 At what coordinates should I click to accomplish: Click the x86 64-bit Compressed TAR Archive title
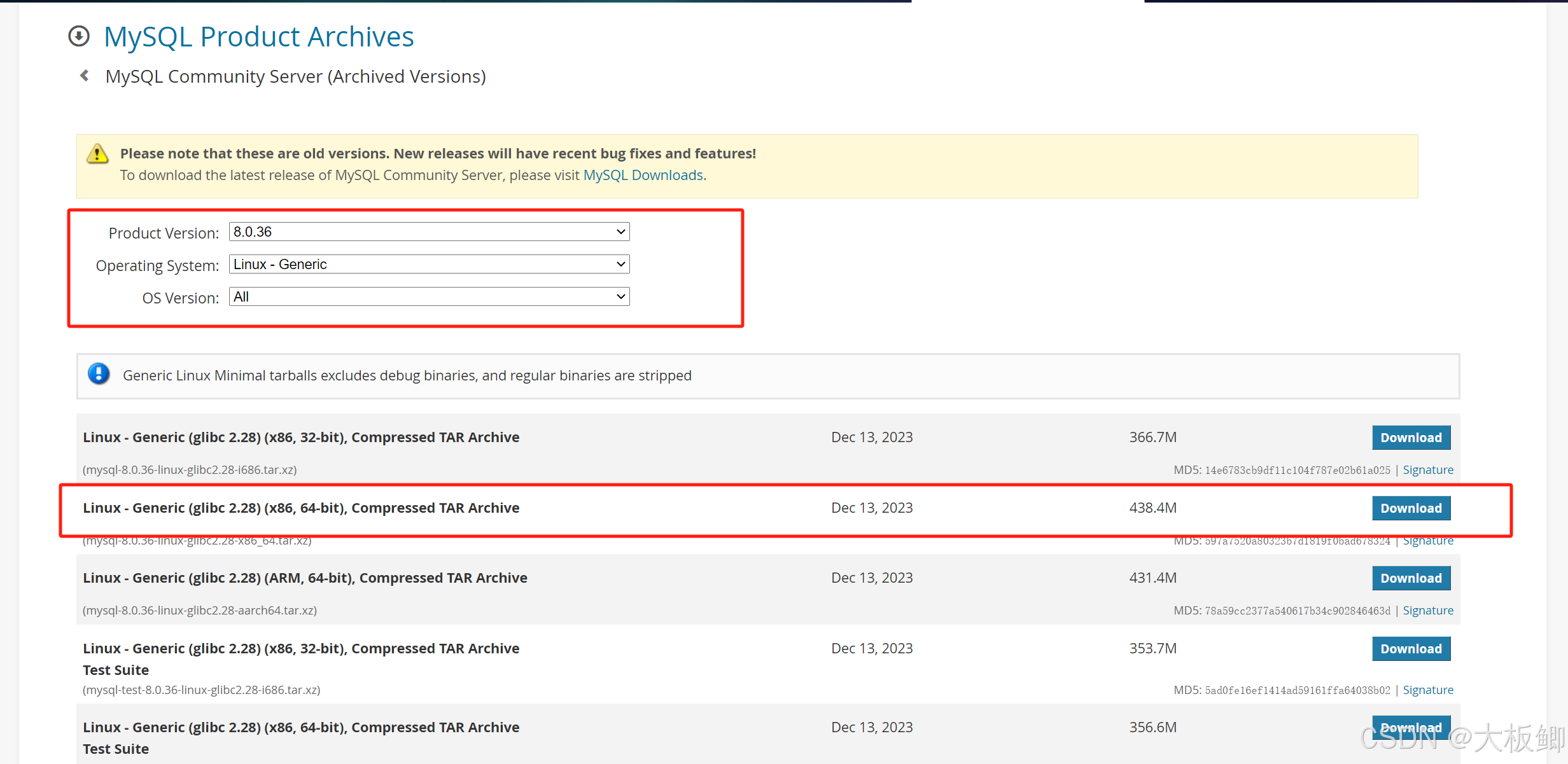tap(301, 508)
